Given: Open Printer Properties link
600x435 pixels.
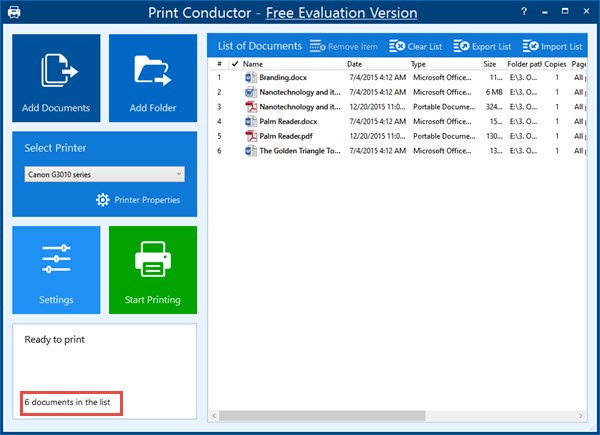Looking at the screenshot, I should click(147, 200).
